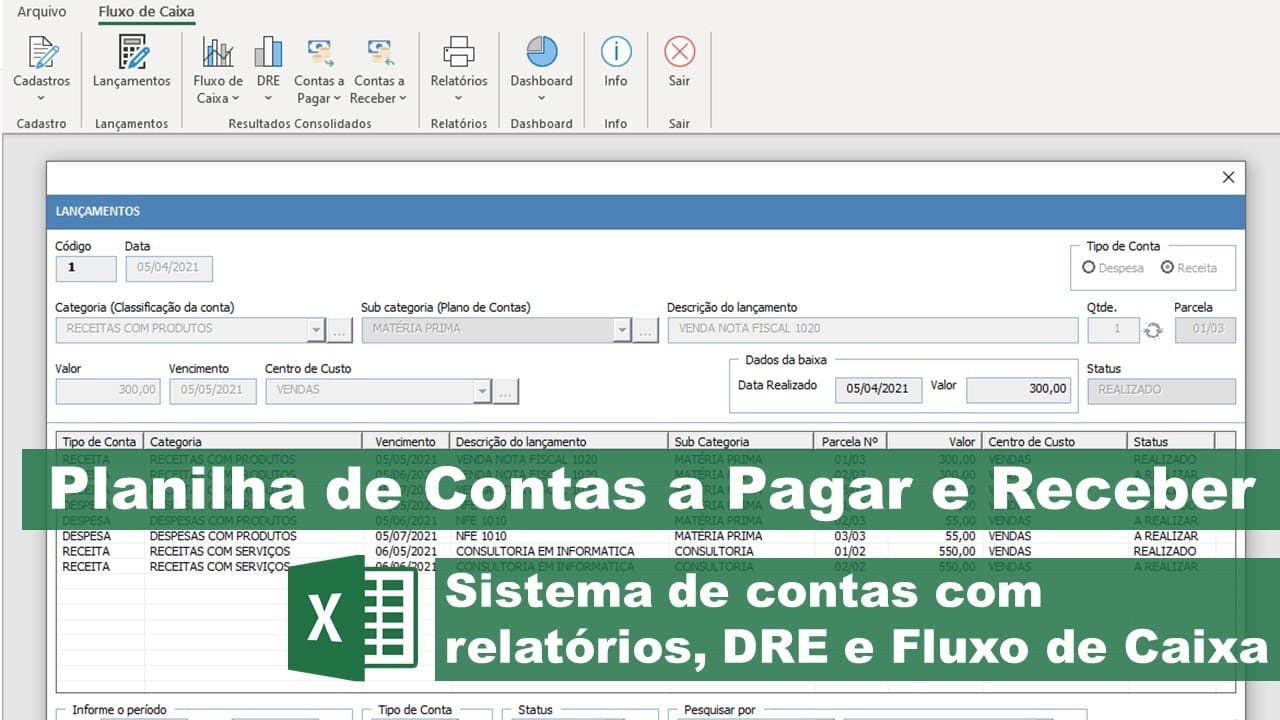
Task: Click the Sair exit icon
Action: [x=679, y=52]
